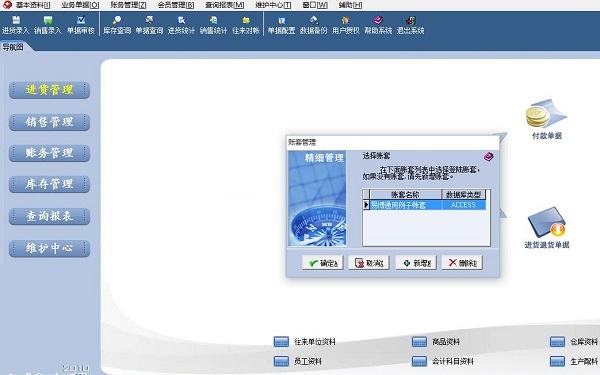Viewport: 600px width, 375px height.
Task: Select the 销售管理 sidebar button
Action: 49,122
